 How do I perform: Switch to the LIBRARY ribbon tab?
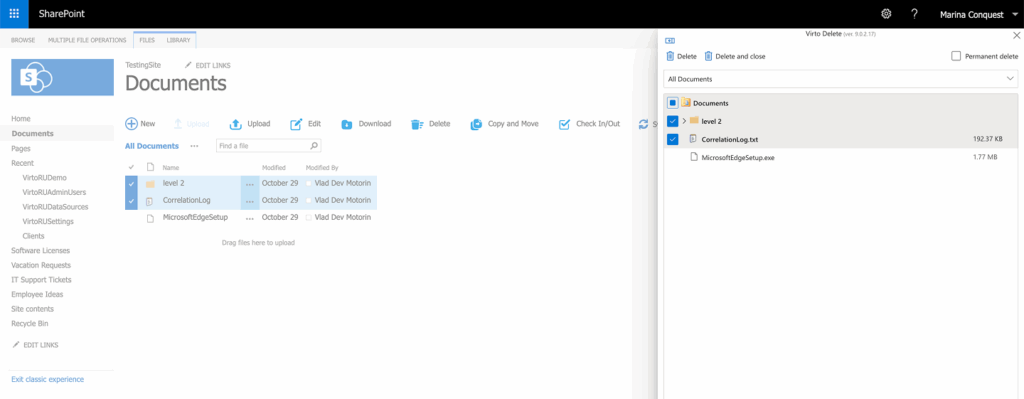tap(178, 40)
